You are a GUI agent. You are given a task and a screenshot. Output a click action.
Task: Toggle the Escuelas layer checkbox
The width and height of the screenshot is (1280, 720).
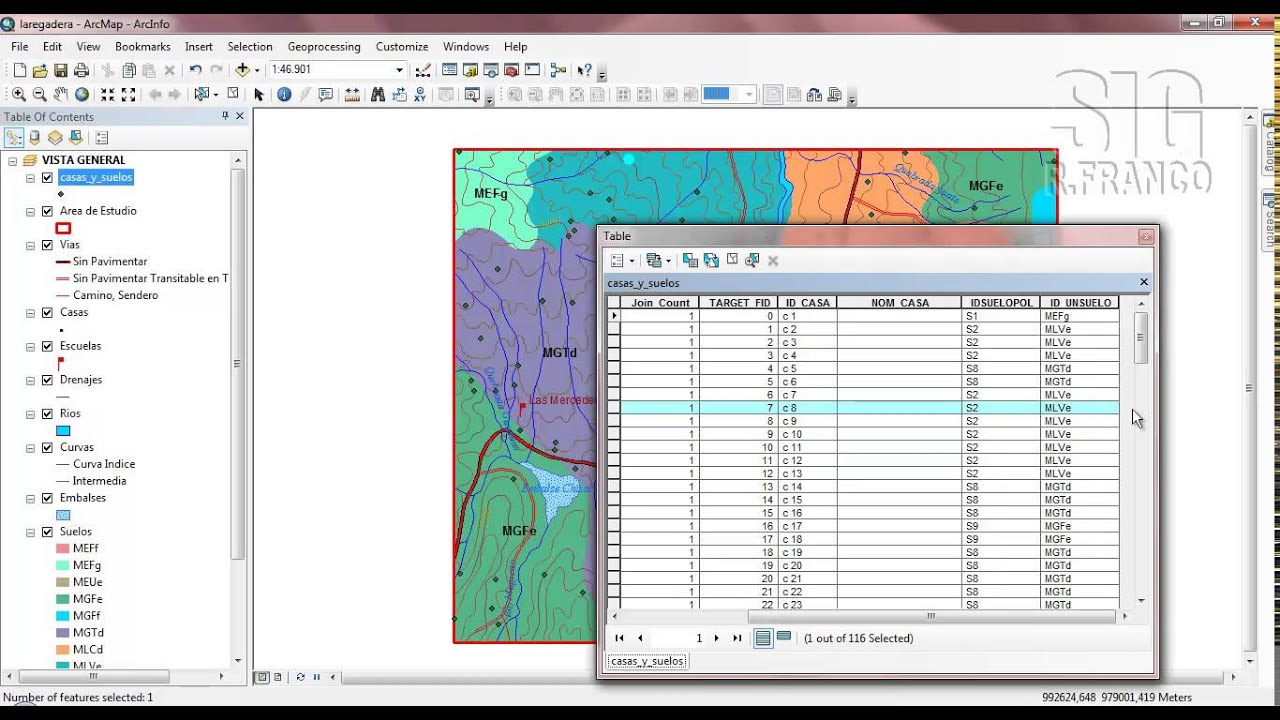click(x=47, y=346)
